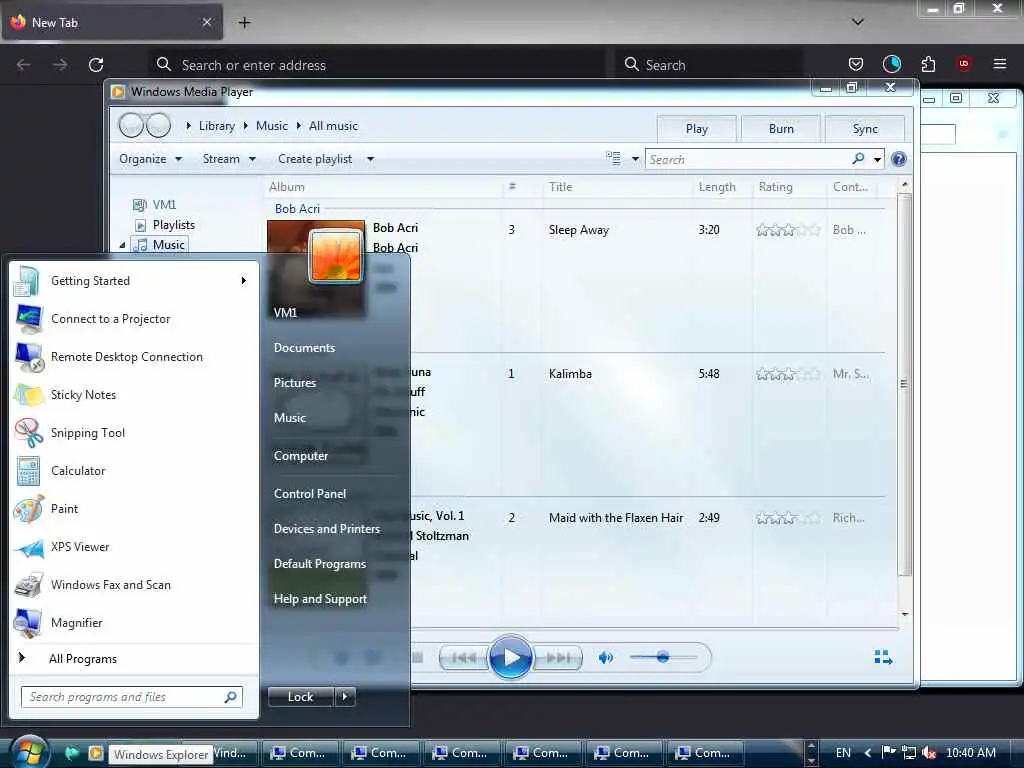Click Create playlist button
The height and width of the screenshot is (768, 1024).
[x=315, y=159]
